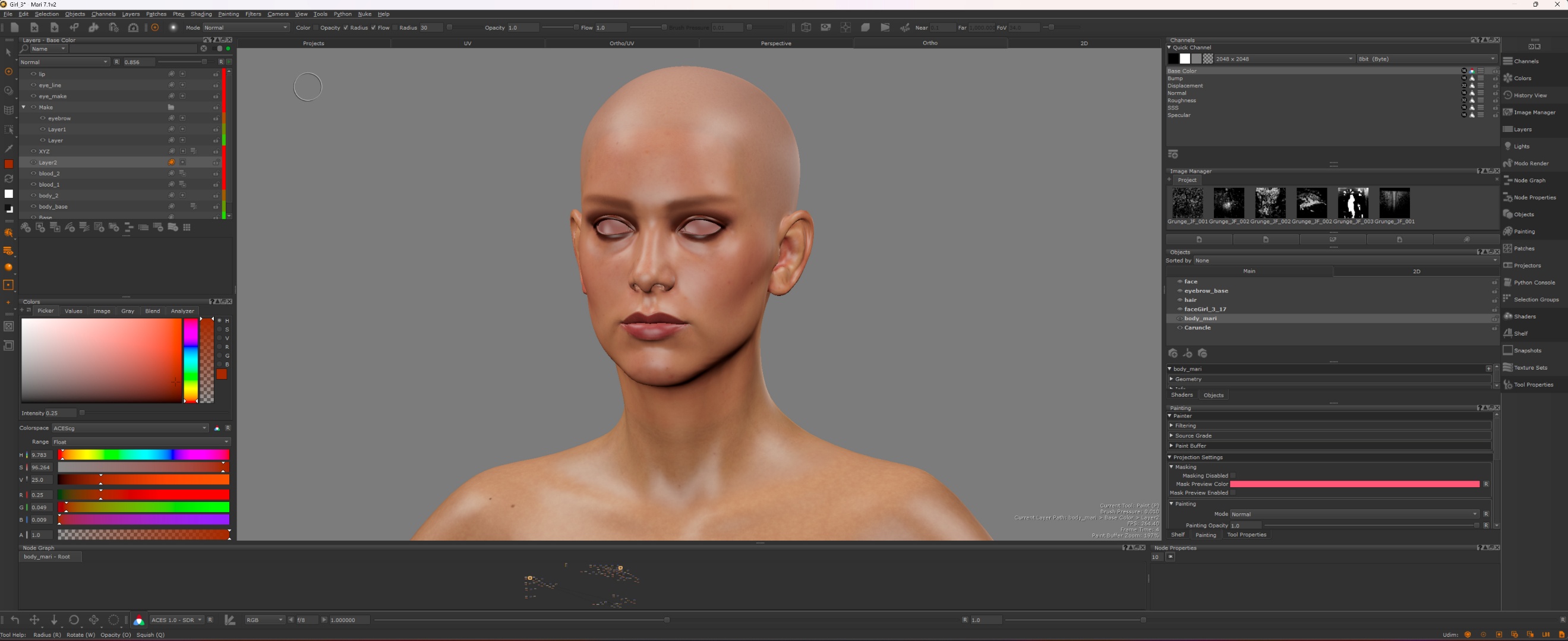Select the eyebrow_base object

tap(1205, 291)
